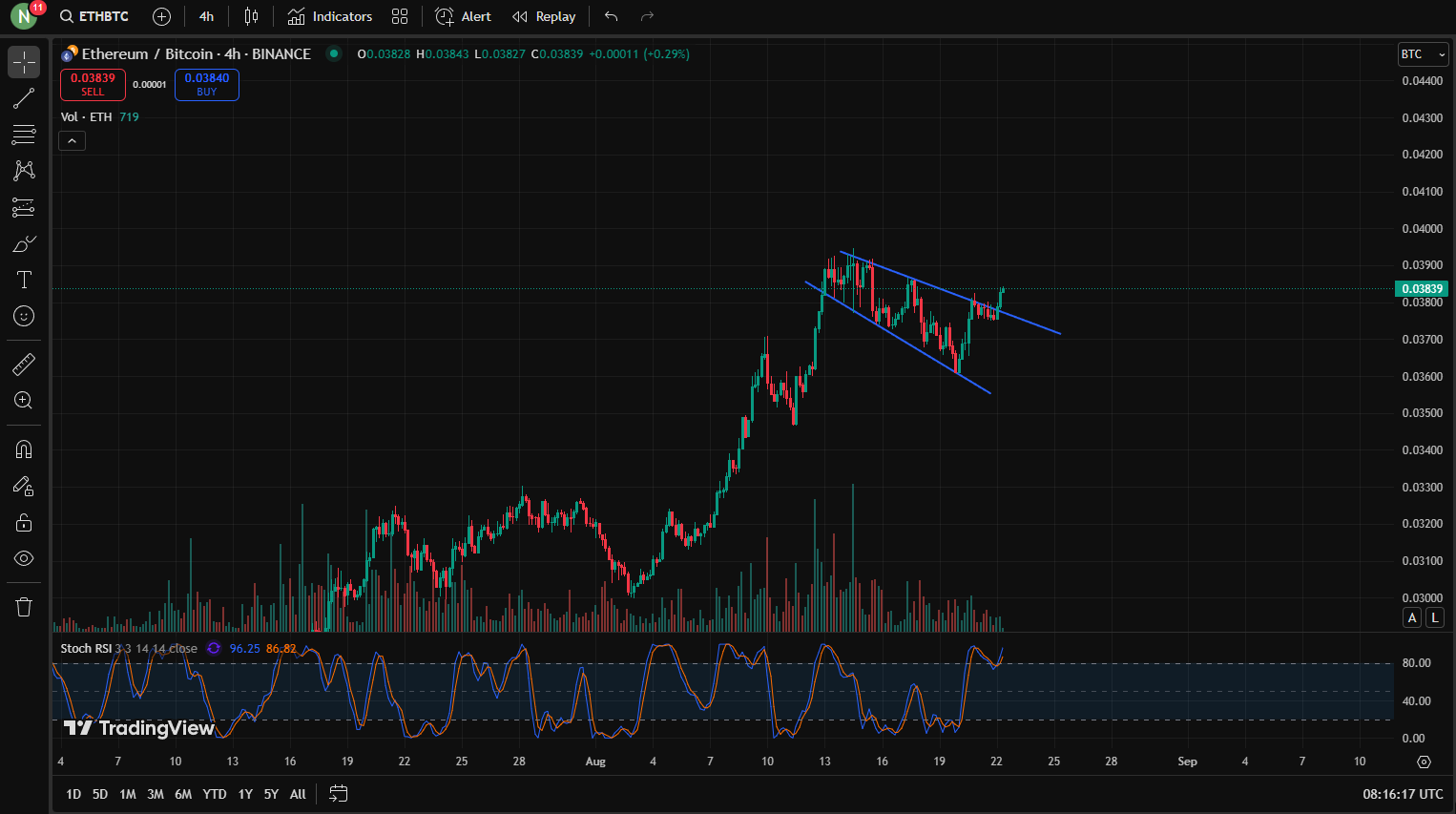Image resolution: width=1456 pixels, height=814 pixels.
Task: Click the 0.03840 BUY button
Action: pyautogui.click(x=207, y=85)
